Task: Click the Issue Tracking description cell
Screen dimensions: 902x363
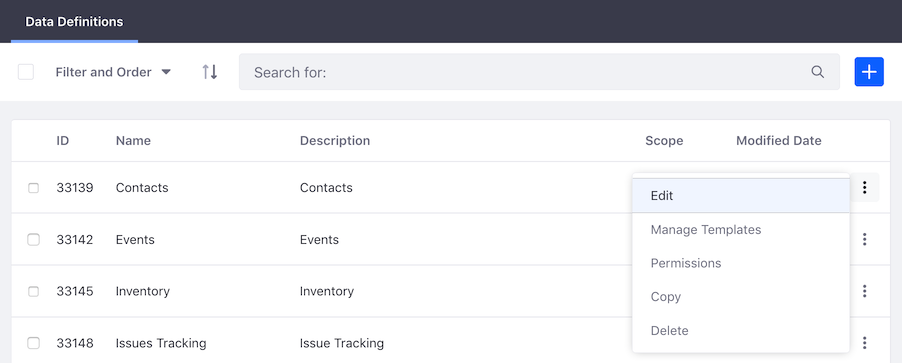Action: pos(342,343)
